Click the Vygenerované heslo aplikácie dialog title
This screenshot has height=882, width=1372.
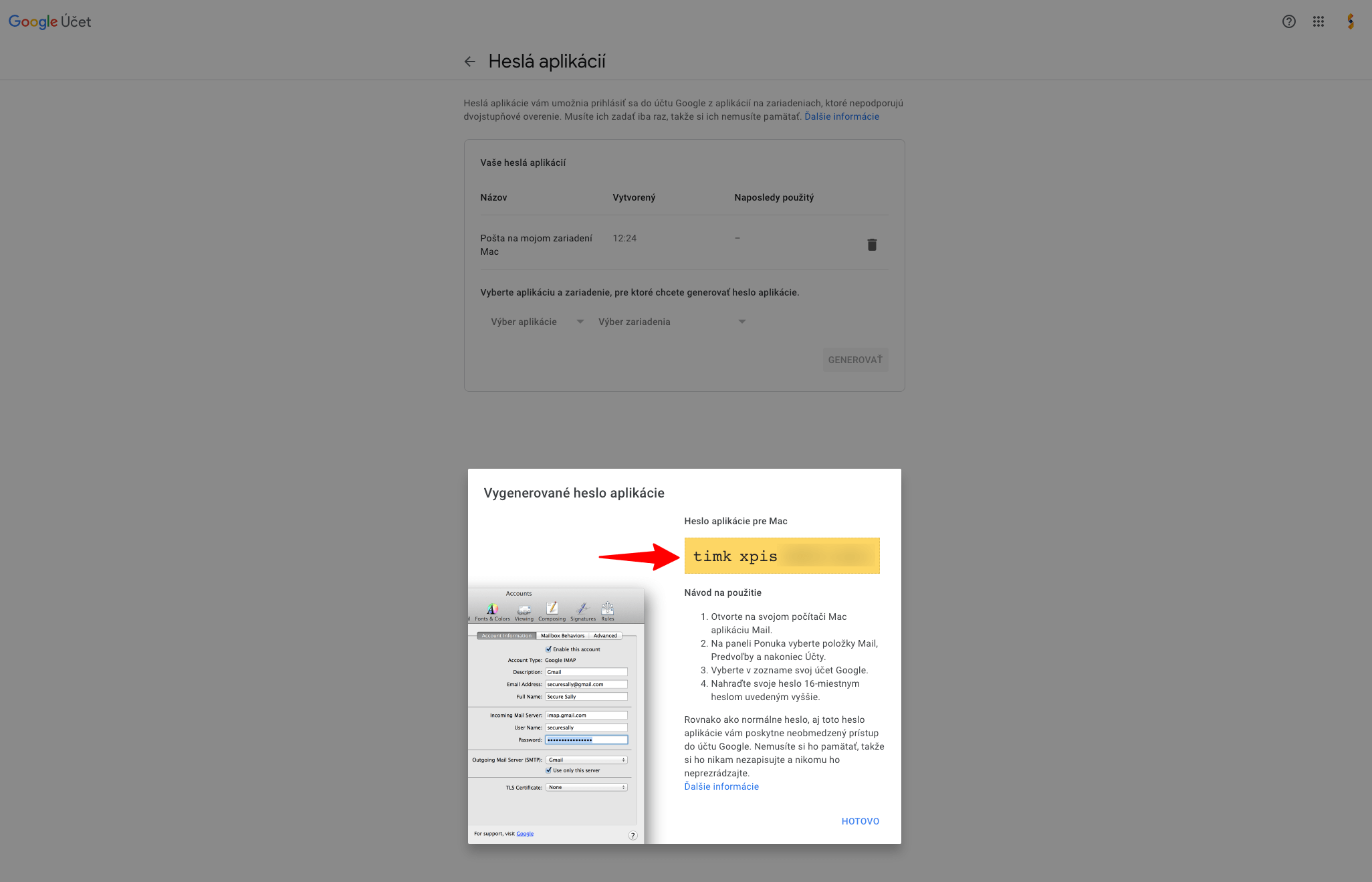[x=574, y=493]
